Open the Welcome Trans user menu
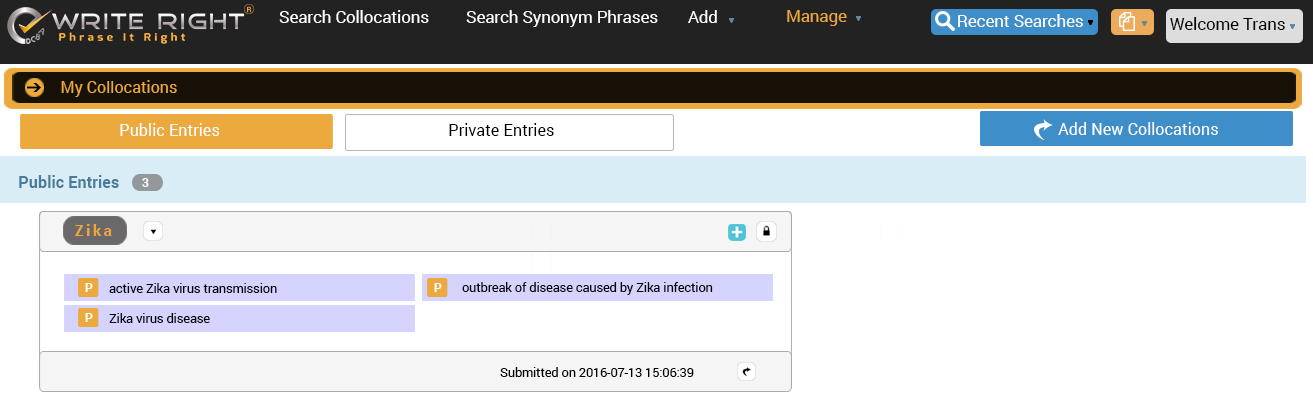 click(x=1234, y=25)
